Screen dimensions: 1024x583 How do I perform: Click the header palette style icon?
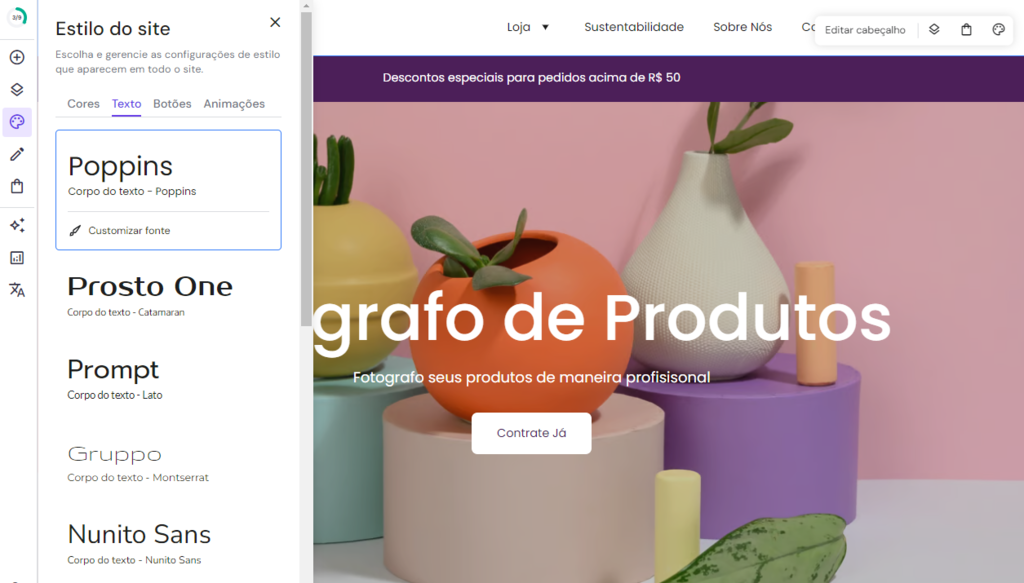click(x=999, y=29)
